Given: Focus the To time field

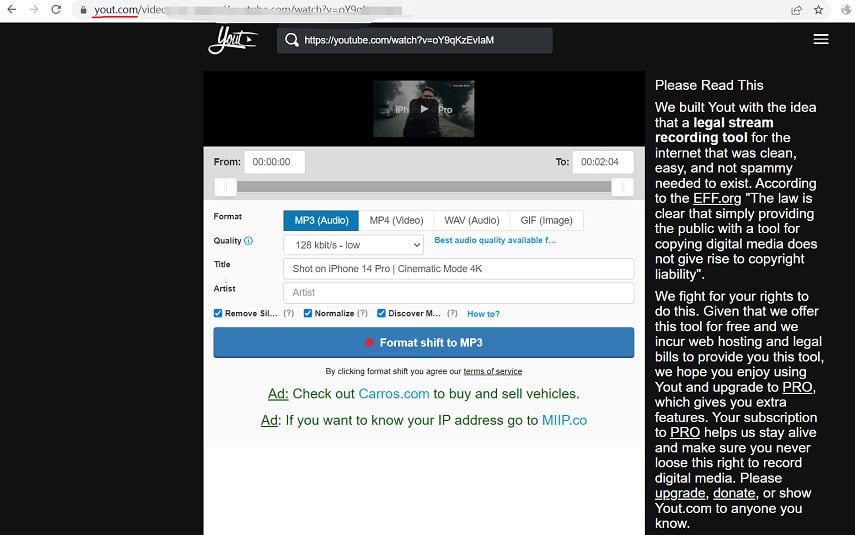Looking at the screenshot, I should point(603,162).
